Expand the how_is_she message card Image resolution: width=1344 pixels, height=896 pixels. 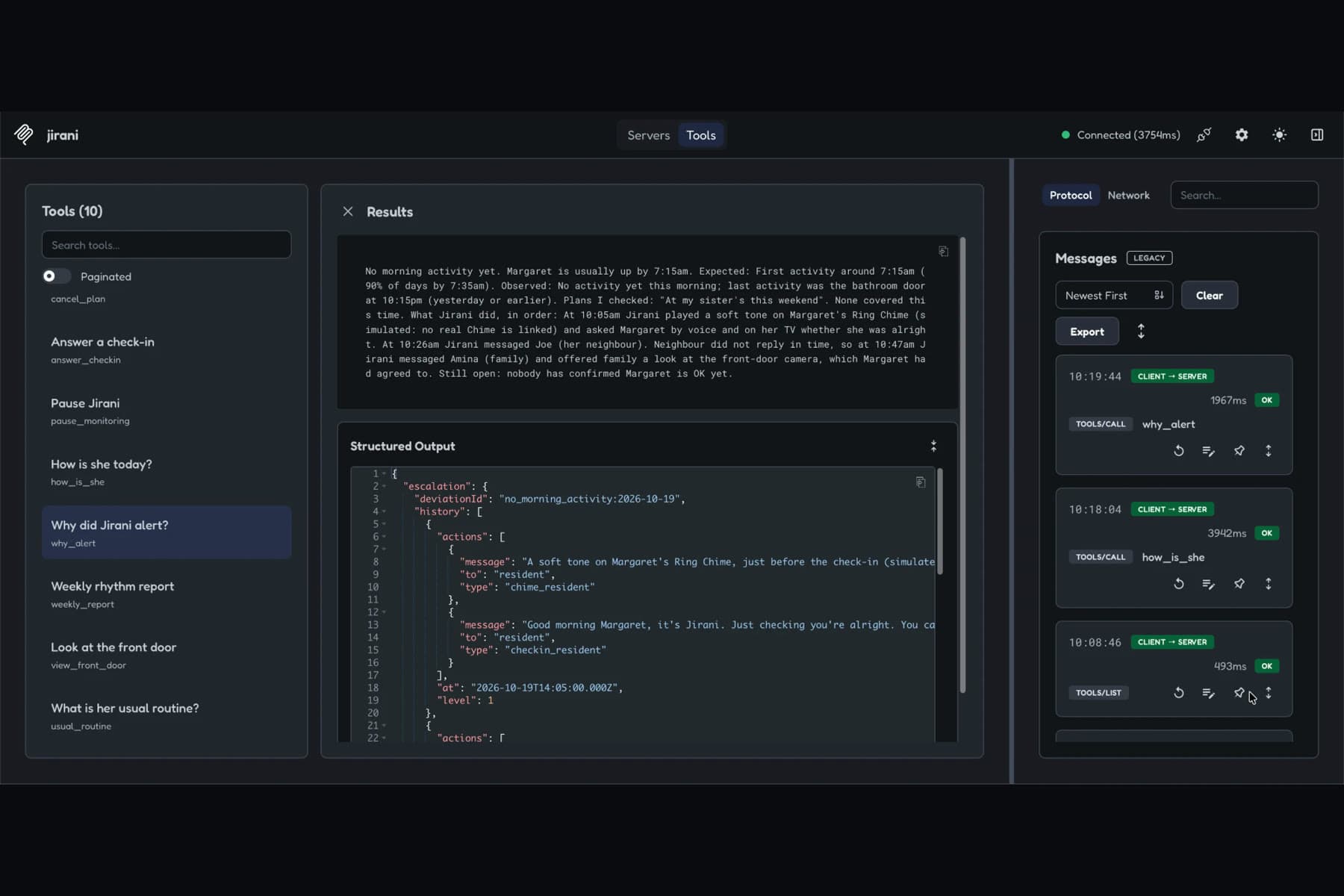click(1269, 584)
